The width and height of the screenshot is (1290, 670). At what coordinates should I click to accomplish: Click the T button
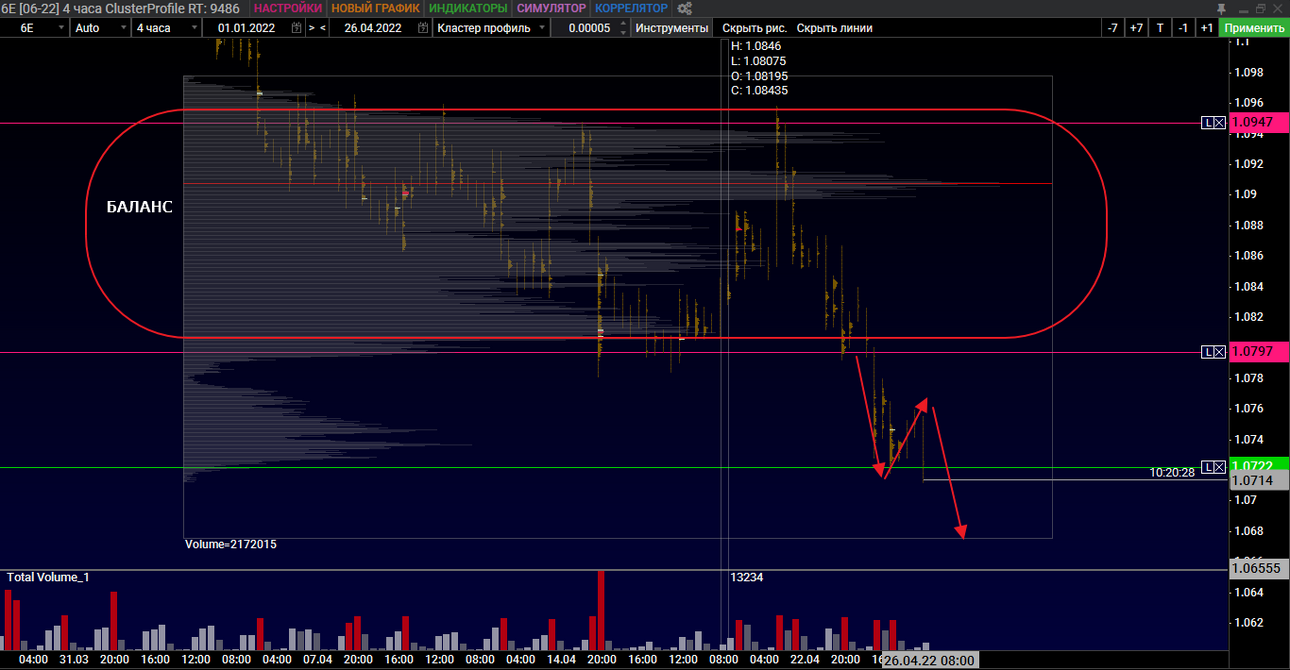(1160, 28)
